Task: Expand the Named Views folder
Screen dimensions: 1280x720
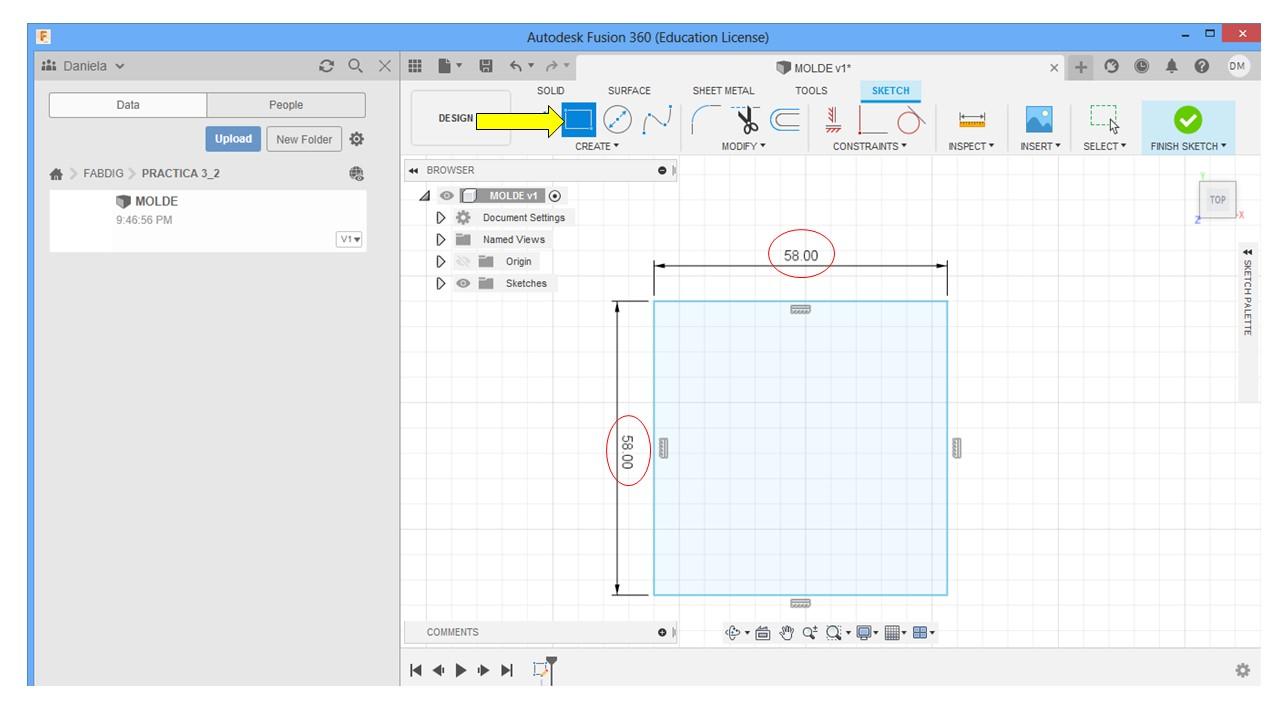Action: coord(442,239)
